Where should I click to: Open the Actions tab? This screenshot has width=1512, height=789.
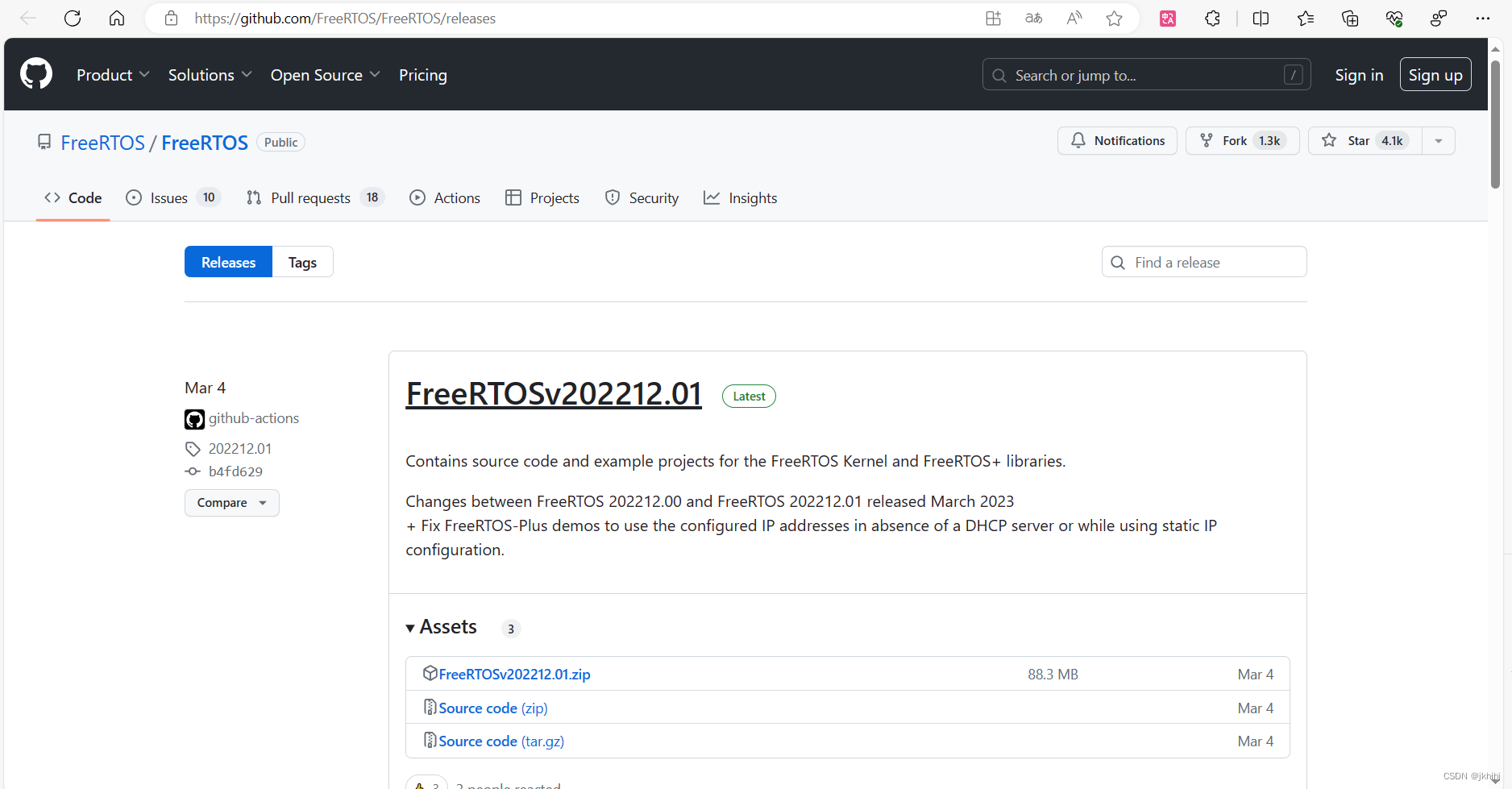(445, 198)
